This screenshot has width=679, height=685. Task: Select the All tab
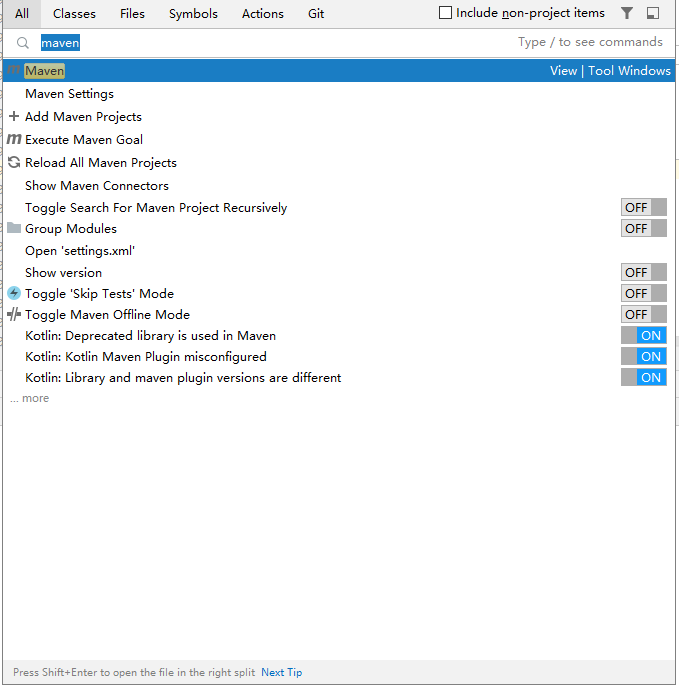point(22,14)
